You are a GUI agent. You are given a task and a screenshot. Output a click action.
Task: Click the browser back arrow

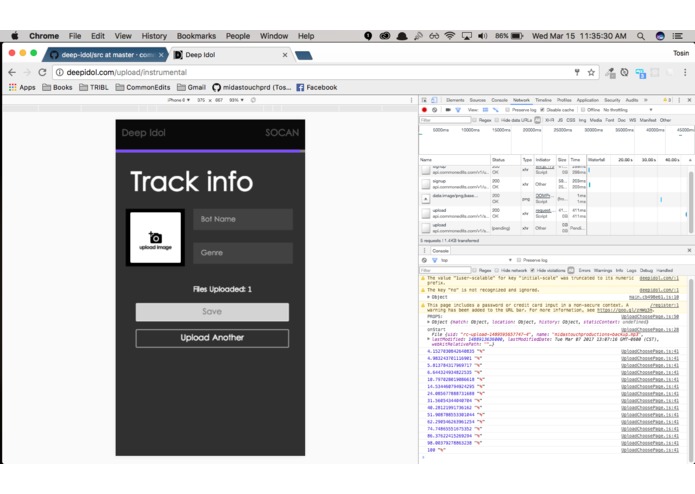tap(12, 72)
